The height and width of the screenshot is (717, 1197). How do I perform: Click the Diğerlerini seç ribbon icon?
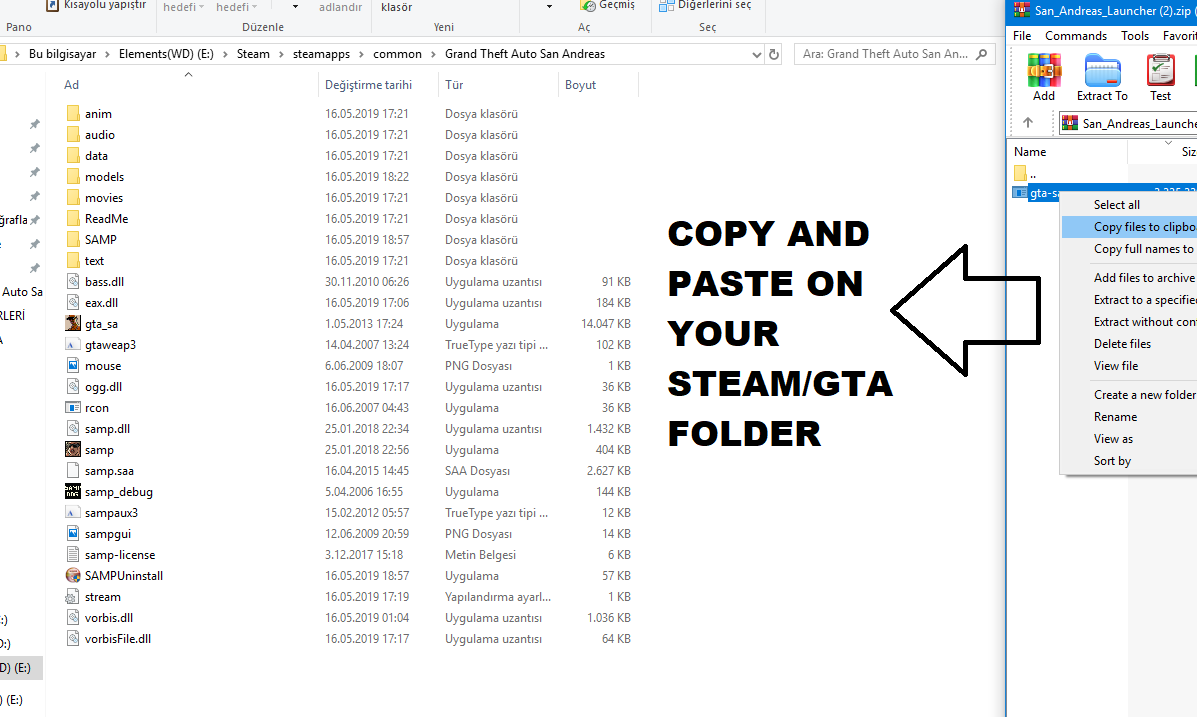point(666,5)
